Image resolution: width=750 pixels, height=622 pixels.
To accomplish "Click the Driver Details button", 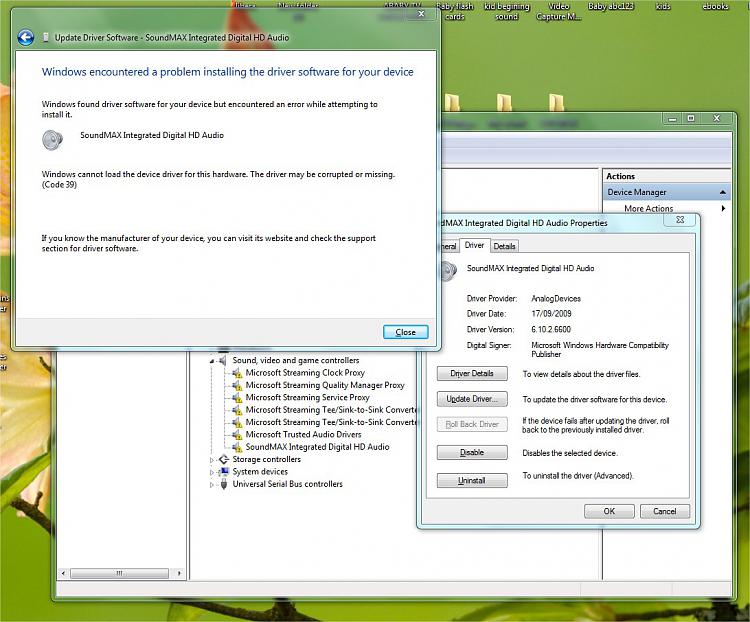I will pyautogui.click(x=472, y=374).
